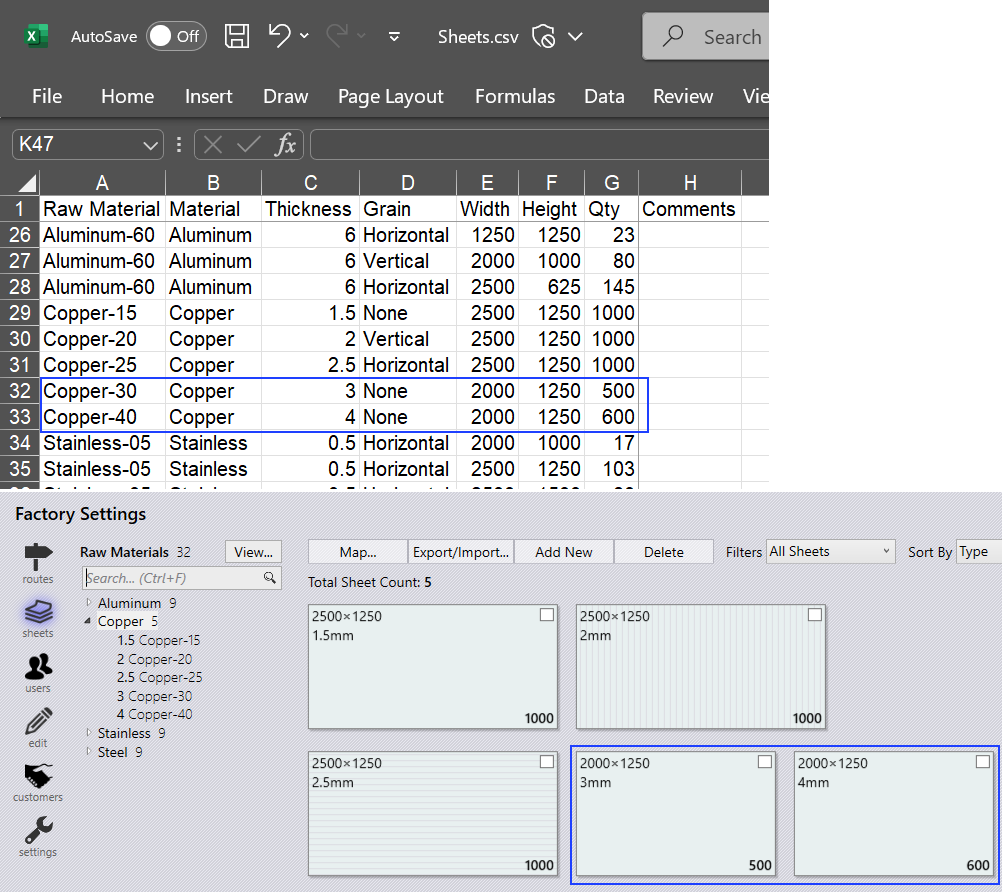
Task: Open the file name chevron dropdown
Action: (x=575, y=36)
